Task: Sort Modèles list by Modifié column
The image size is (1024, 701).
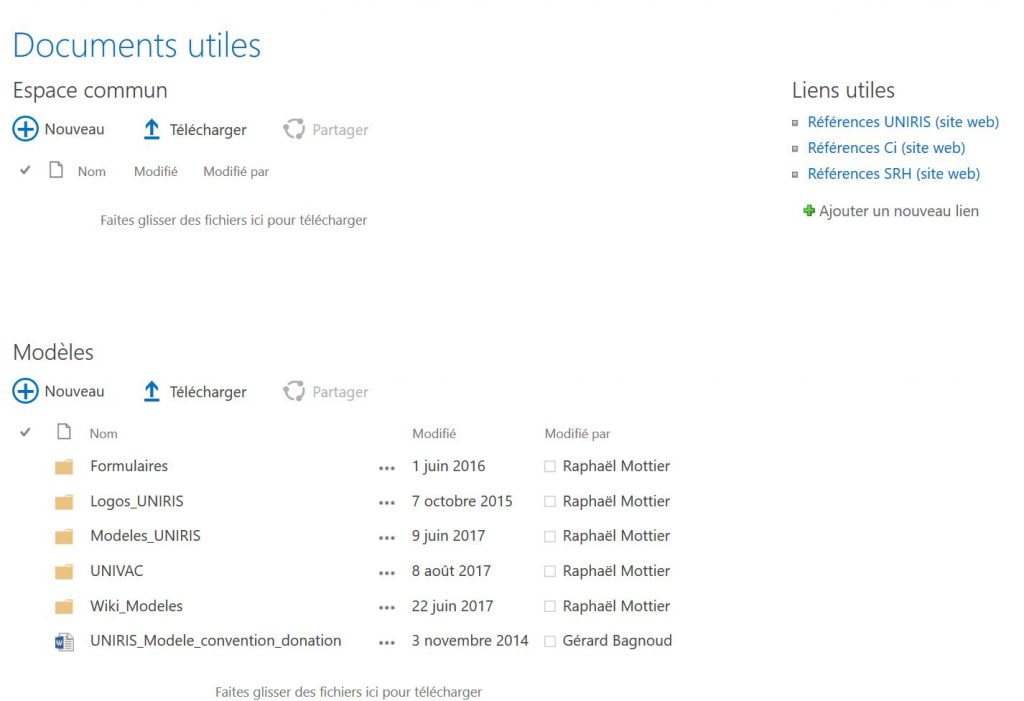Action: (434, 434)
